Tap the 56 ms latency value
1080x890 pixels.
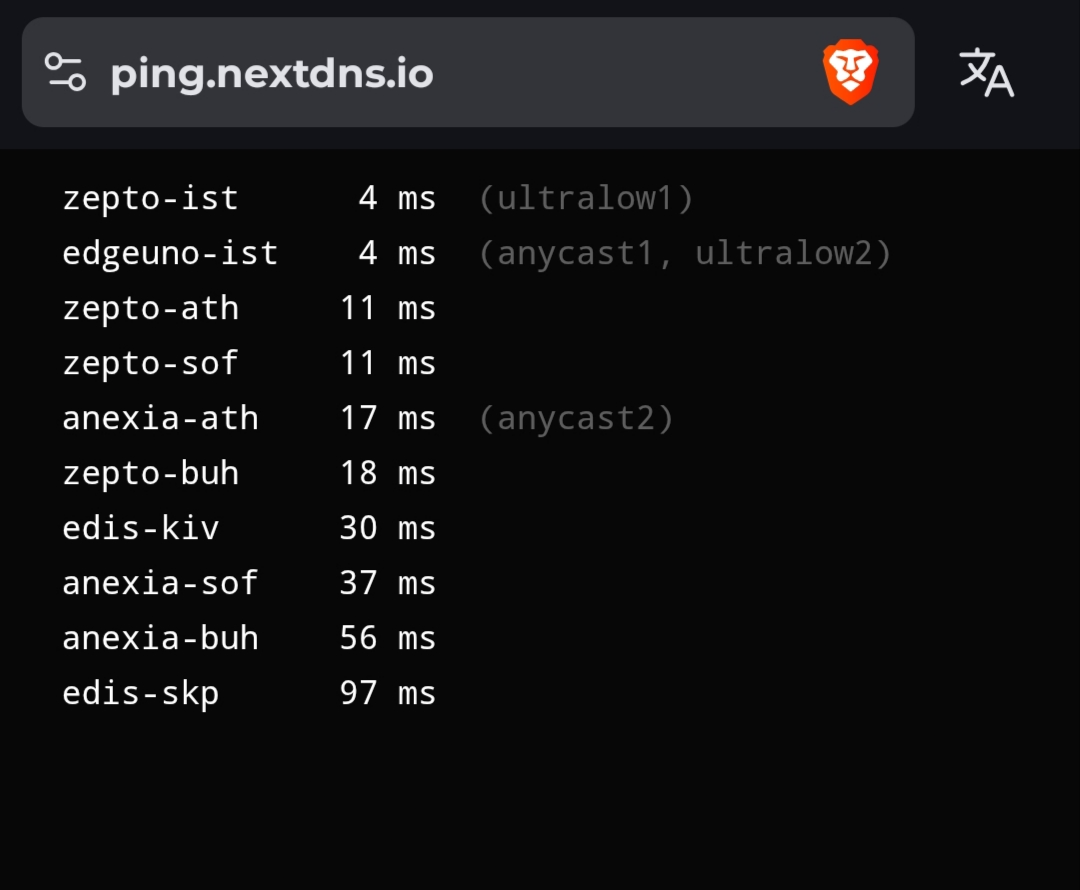[388, 638]
